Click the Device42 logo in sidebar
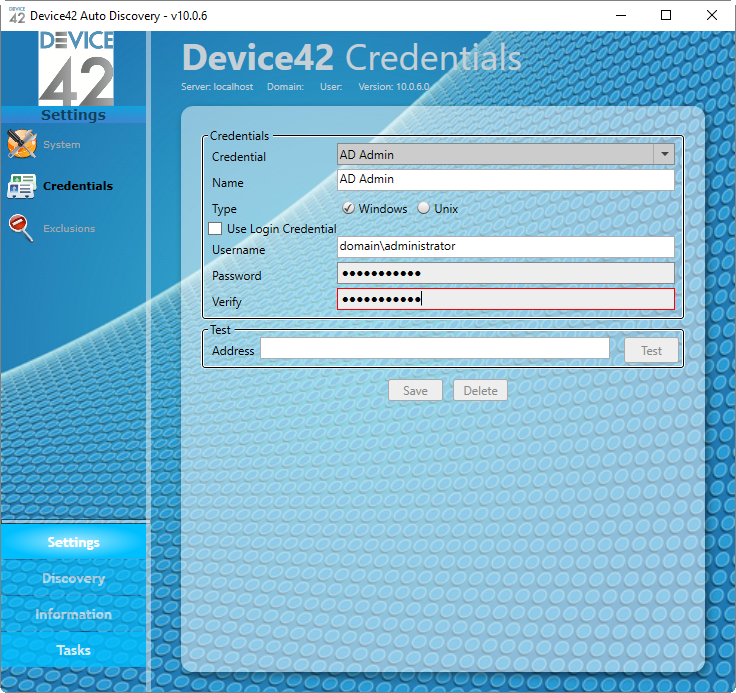This screenshot has width=736, height=693. coord(76,68)
